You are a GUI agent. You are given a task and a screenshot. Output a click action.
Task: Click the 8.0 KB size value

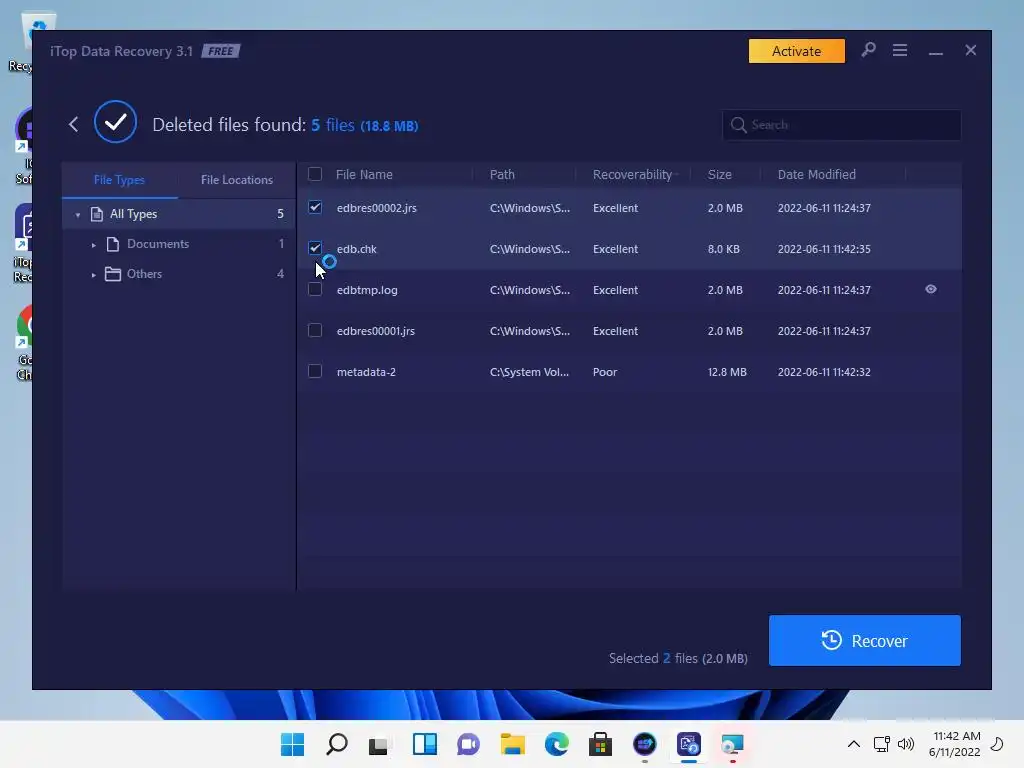pyautogui.click(x=724, y=249)
